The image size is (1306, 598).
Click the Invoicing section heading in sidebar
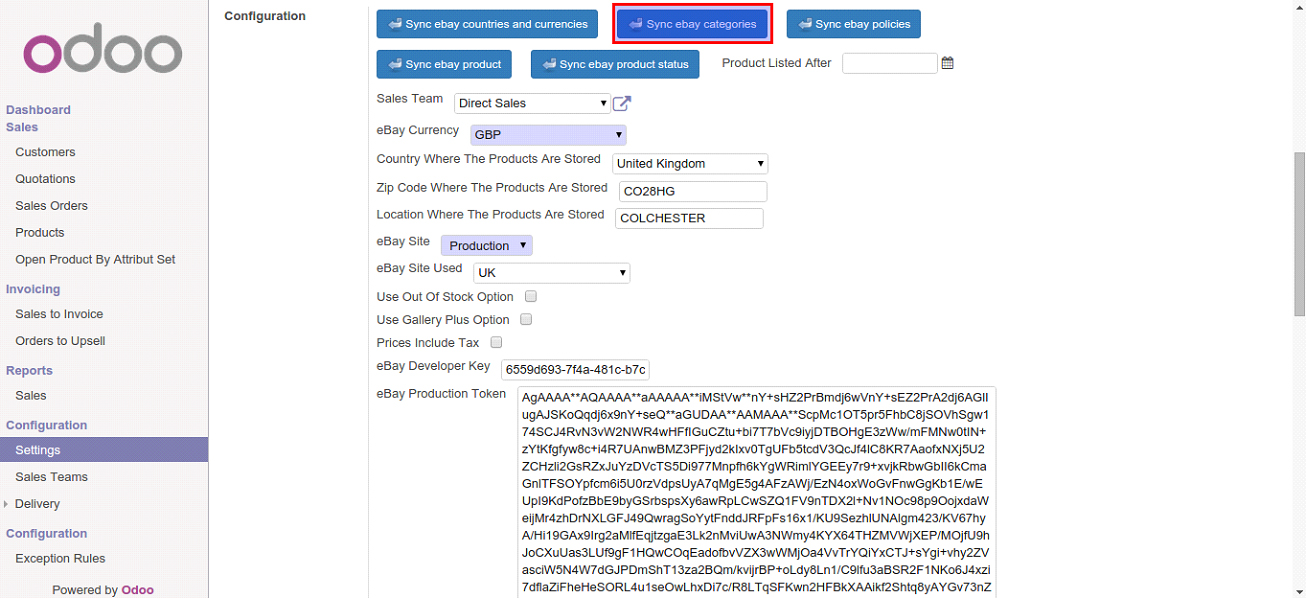33,289
